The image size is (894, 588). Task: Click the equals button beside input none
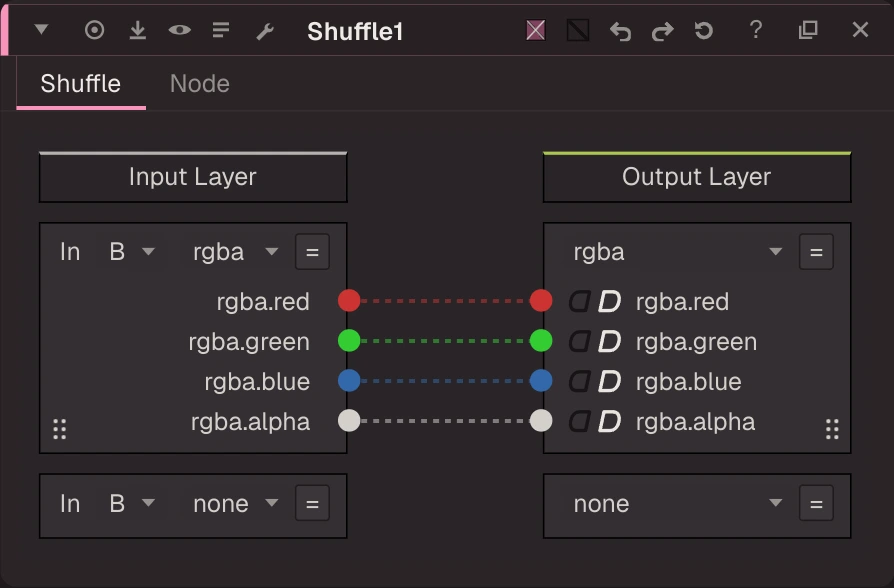click(312, 503)
